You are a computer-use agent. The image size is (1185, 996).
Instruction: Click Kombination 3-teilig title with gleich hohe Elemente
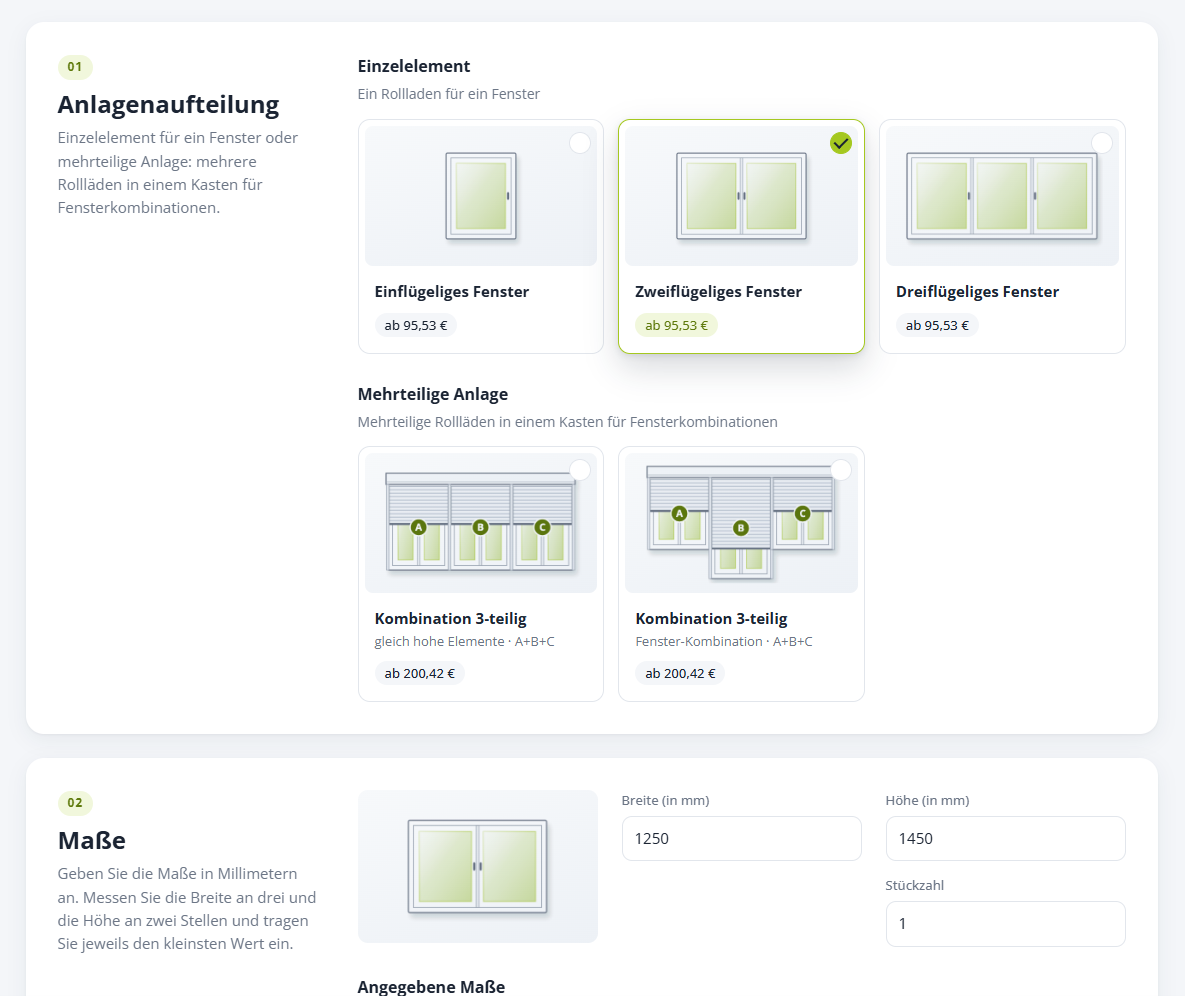[450, 619]
